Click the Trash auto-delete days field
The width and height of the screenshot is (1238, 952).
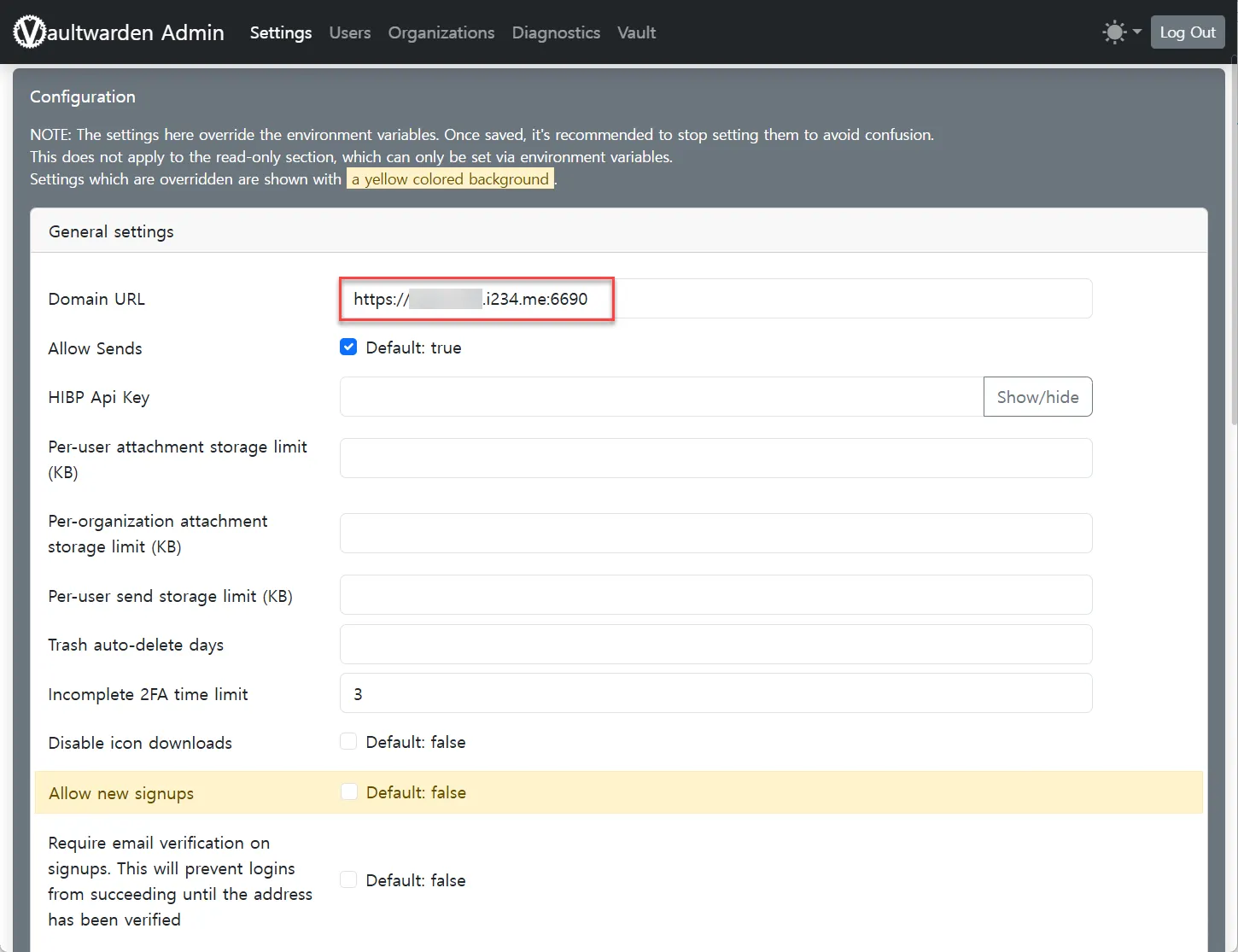pyautogui.click(x=715, y=645)
